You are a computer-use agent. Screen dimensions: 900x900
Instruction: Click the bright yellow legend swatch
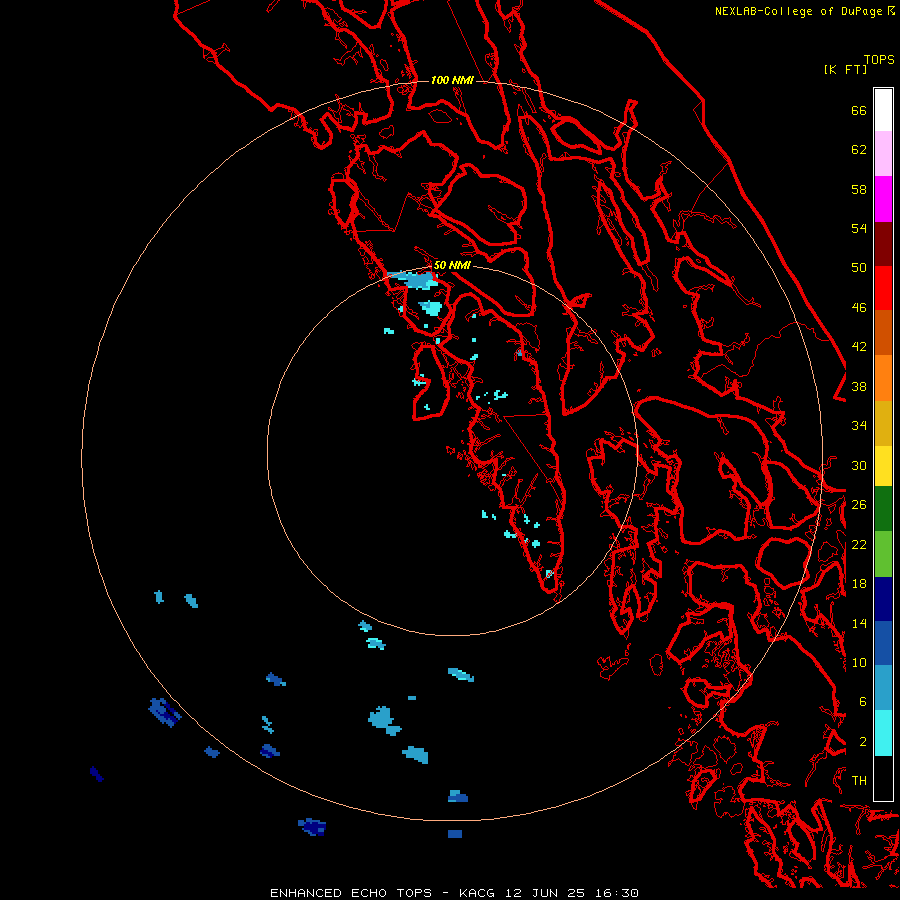click(x=883, y=466)
